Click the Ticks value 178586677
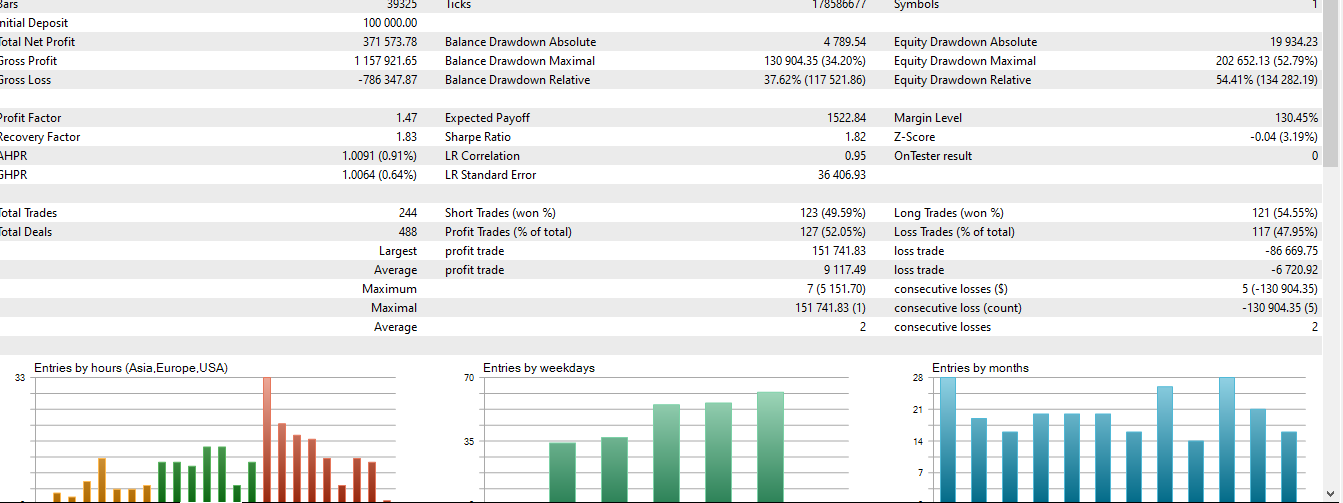1343x503 pixels. point(838,4)
